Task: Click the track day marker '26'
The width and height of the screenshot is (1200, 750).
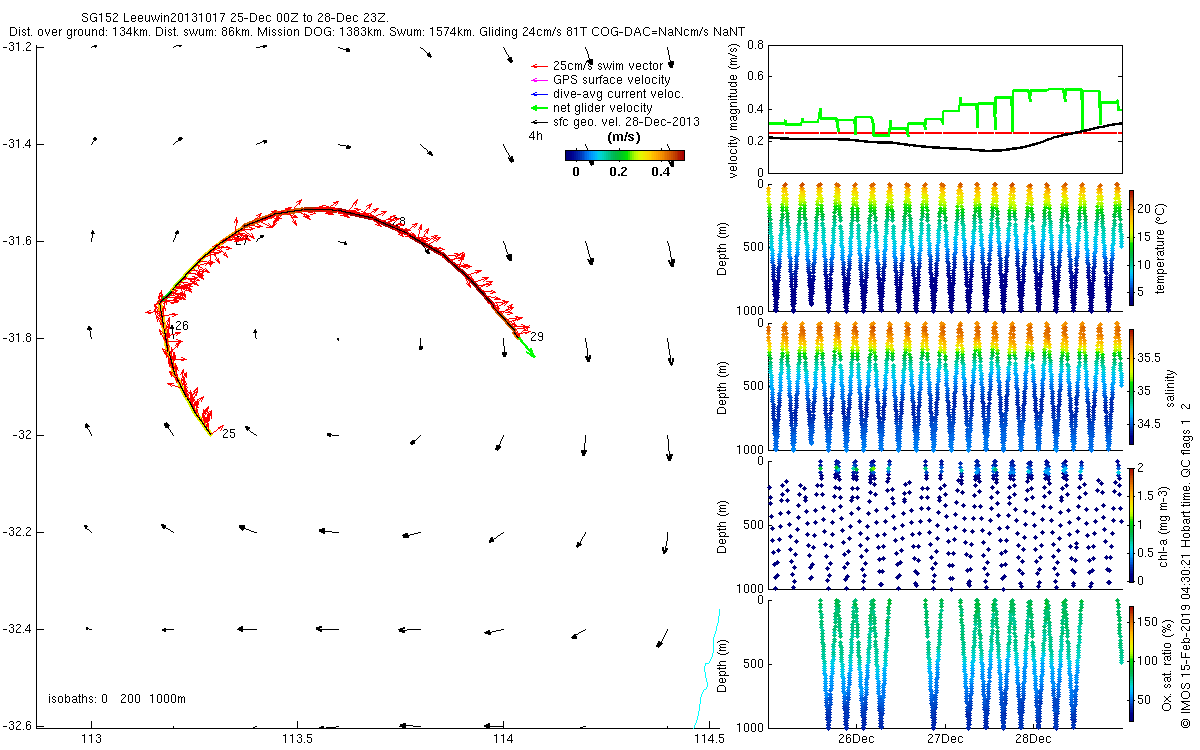Action: coord(182,326)
